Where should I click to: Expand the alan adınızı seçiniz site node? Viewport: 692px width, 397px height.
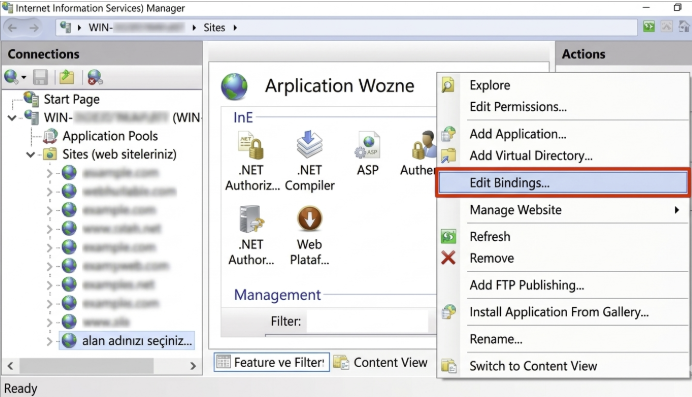point(49,341)
